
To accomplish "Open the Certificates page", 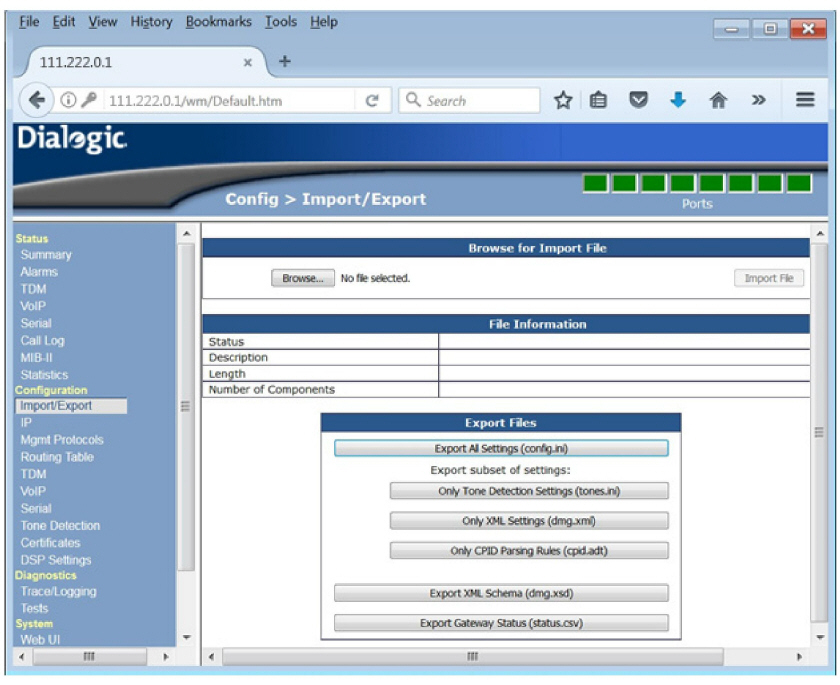I will (x=50, y=543).
